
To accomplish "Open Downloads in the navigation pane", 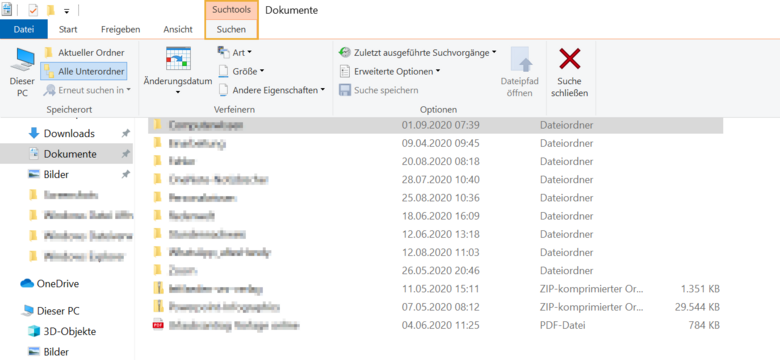I will (x=69, y=133).
